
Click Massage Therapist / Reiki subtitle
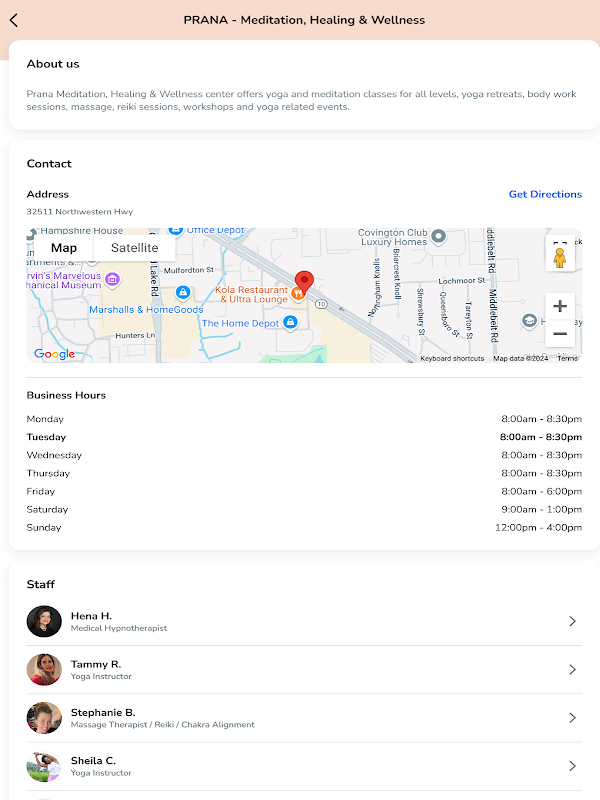coord(162,724)
